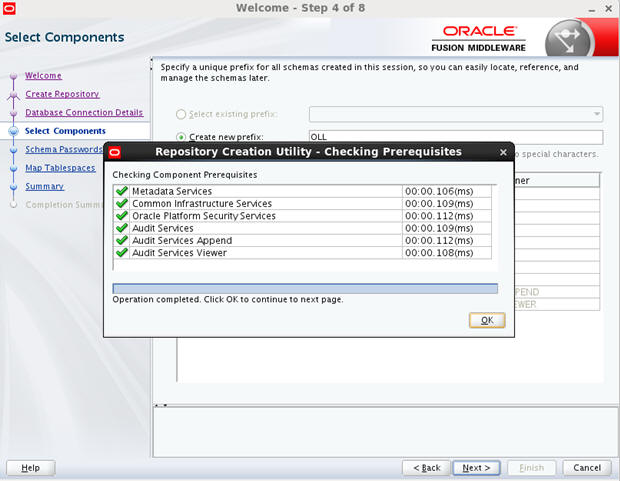Click the Select Components step bullet icon

[14, 131]
